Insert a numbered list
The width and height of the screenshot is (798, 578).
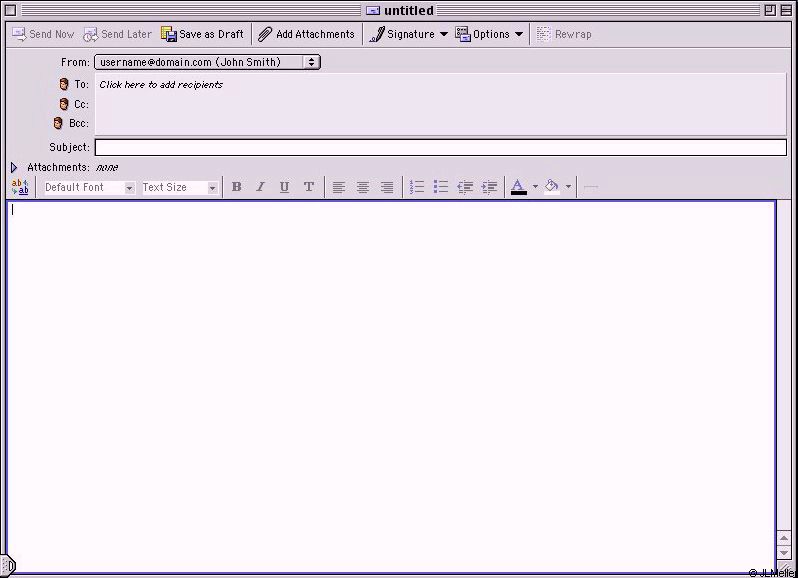(417, 187)
